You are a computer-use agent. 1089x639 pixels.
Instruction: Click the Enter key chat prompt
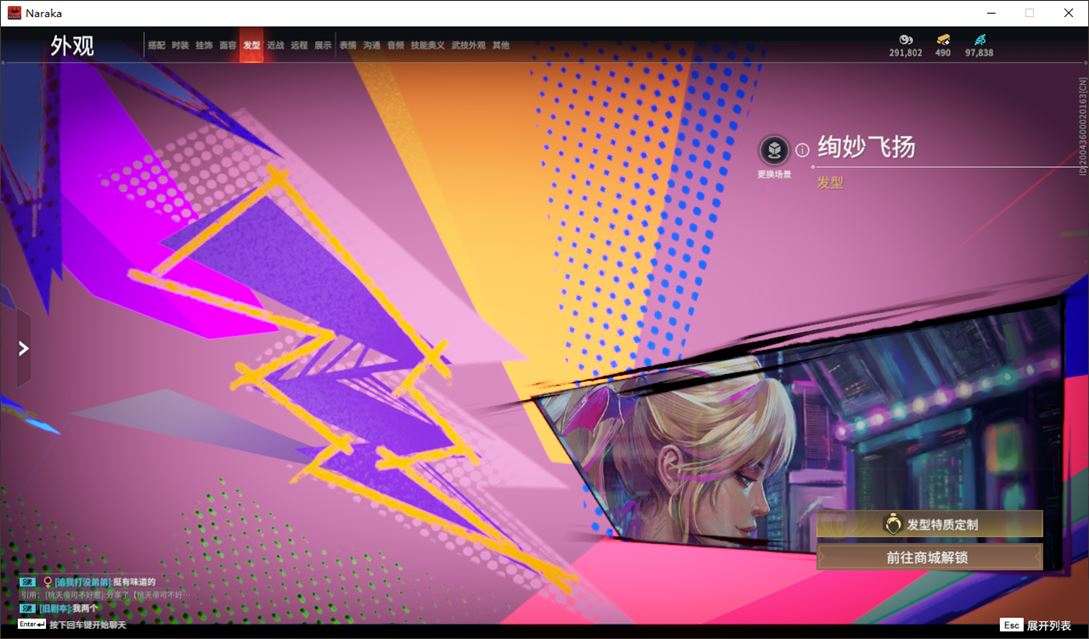tap(73, 624)
